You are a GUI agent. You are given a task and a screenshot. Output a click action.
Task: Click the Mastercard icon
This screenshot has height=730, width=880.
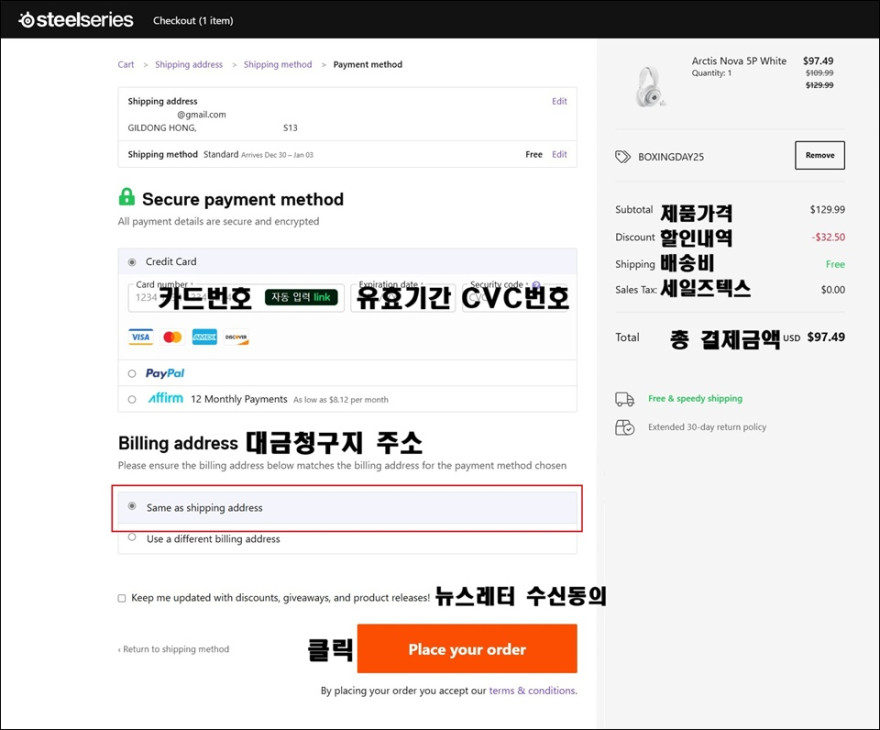(x=172, y=337)
